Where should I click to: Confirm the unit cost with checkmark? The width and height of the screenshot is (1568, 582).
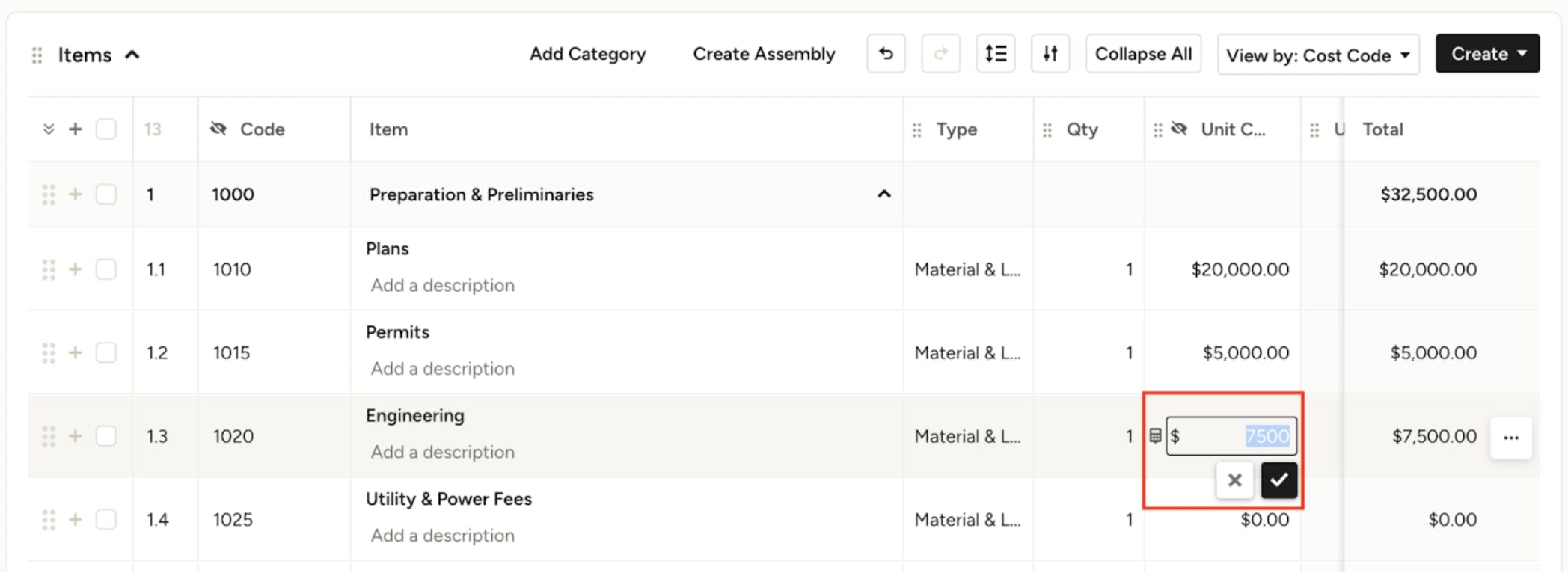pos(1278,480)
